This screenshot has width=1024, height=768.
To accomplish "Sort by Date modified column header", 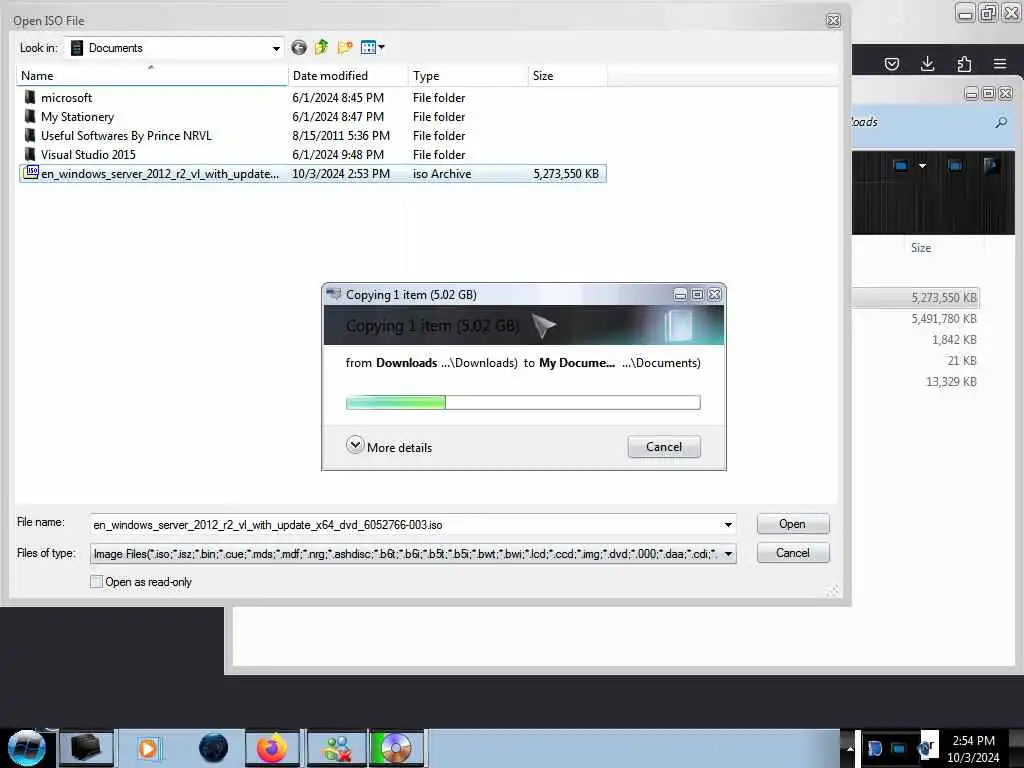I will [348, 76].
